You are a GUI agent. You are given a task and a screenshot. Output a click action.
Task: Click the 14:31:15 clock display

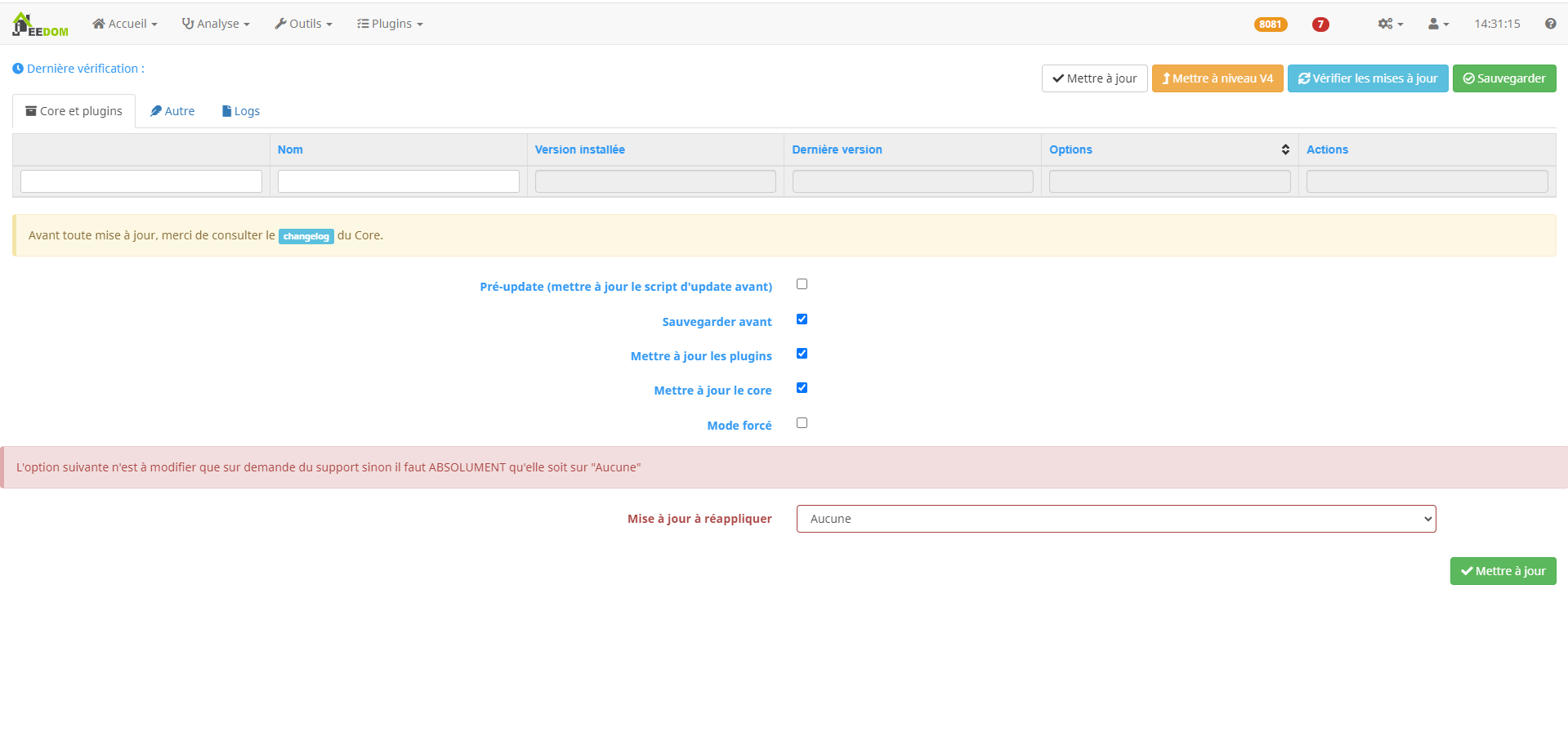pos(1497,24)
